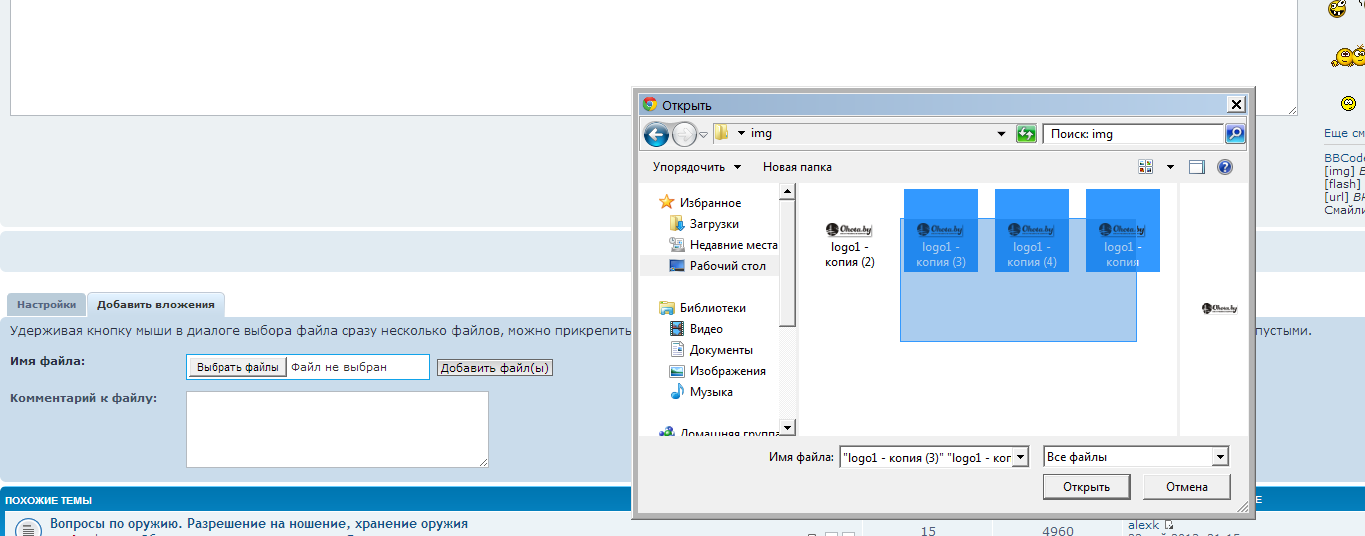Expand the Упорядочить menu
The image size is (1365, 536).
(x=697, y=167)
